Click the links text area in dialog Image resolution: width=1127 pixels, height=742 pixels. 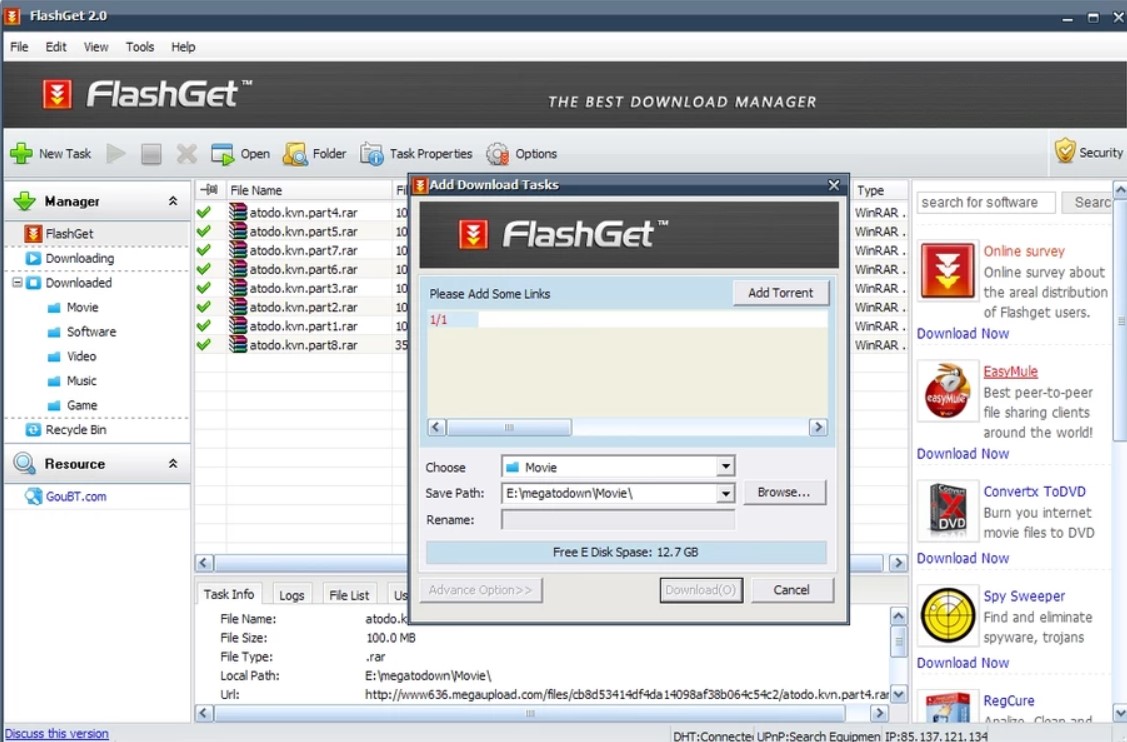coord(627,364)
